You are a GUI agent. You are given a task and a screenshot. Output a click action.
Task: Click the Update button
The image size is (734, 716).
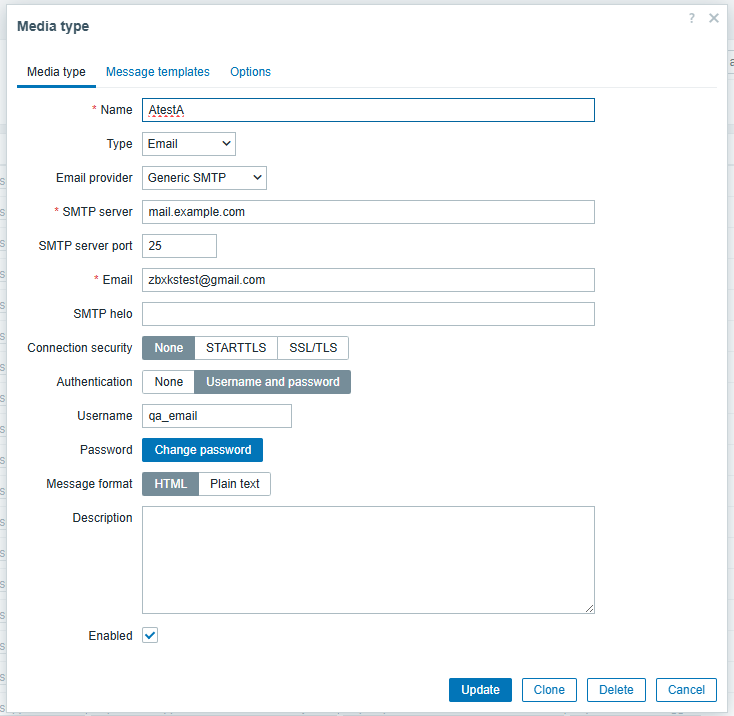[480, 690]
